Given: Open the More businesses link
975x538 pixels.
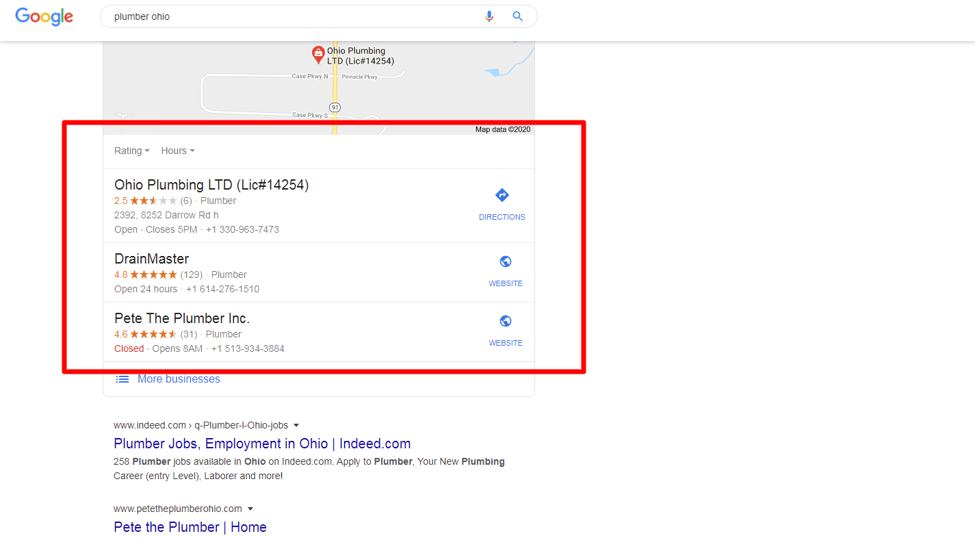Looking at the screenshot, I should click(x=179, y=380).
